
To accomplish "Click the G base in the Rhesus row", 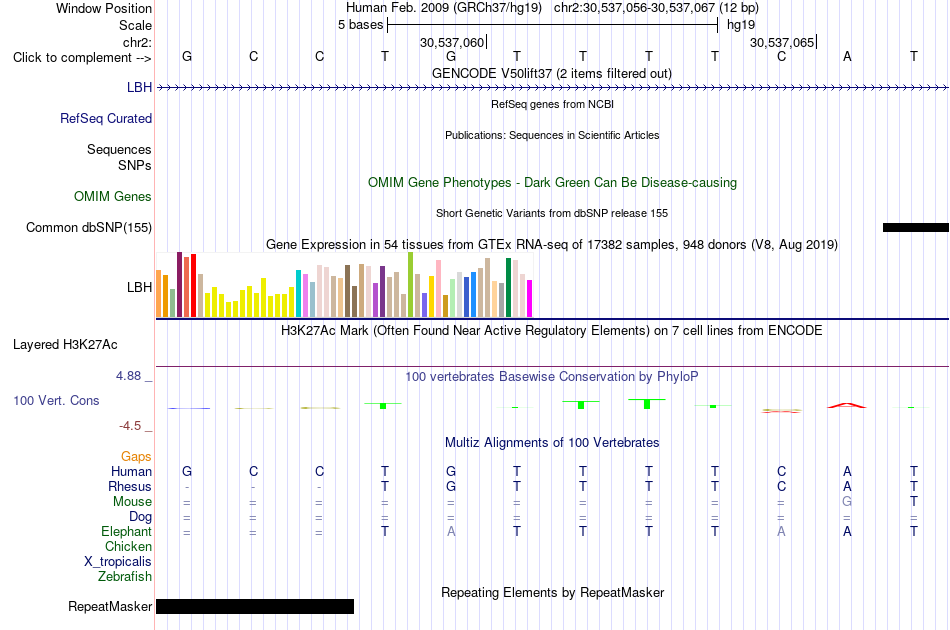I will (451, 486).
